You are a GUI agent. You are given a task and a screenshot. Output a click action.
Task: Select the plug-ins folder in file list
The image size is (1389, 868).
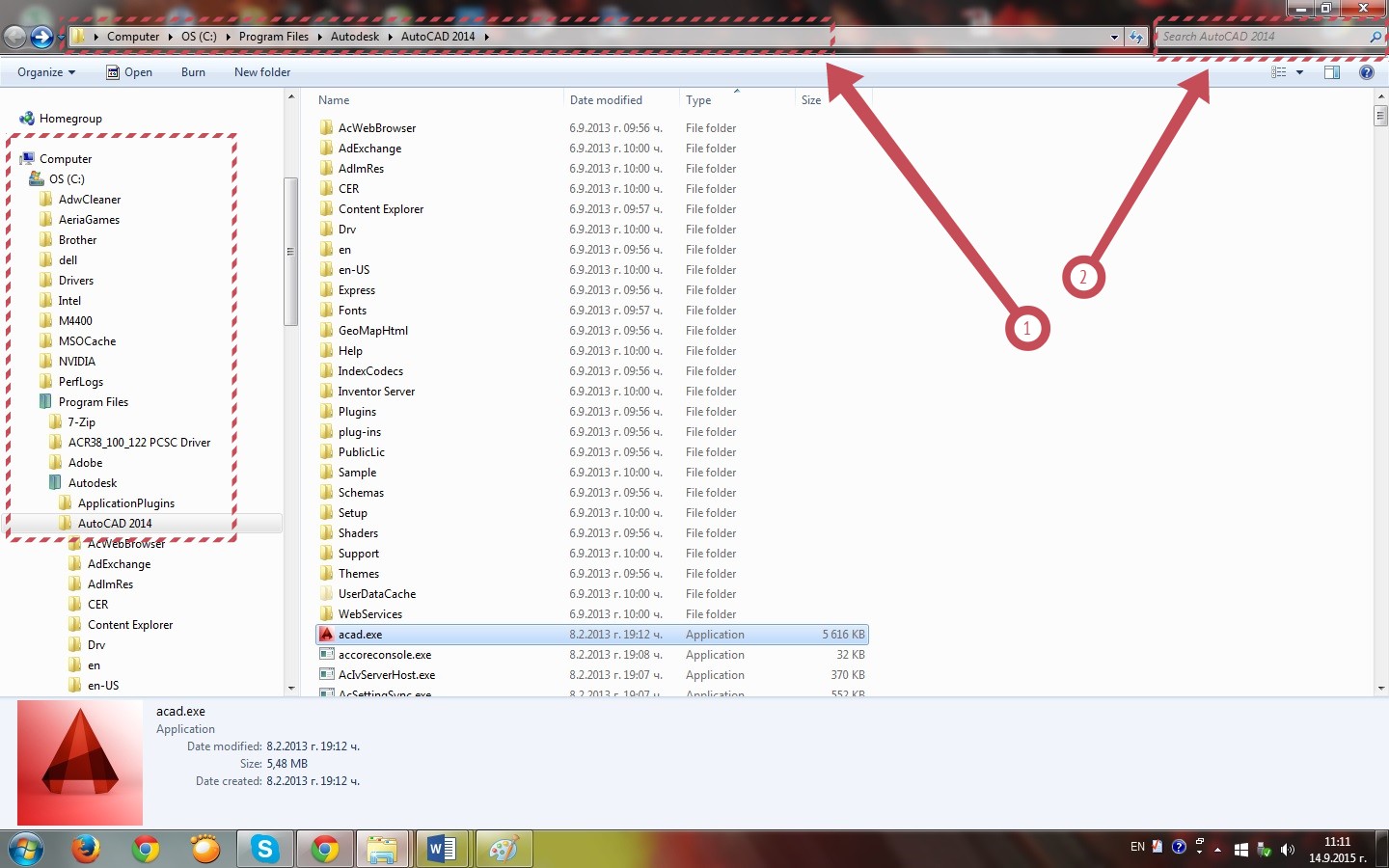360,432
